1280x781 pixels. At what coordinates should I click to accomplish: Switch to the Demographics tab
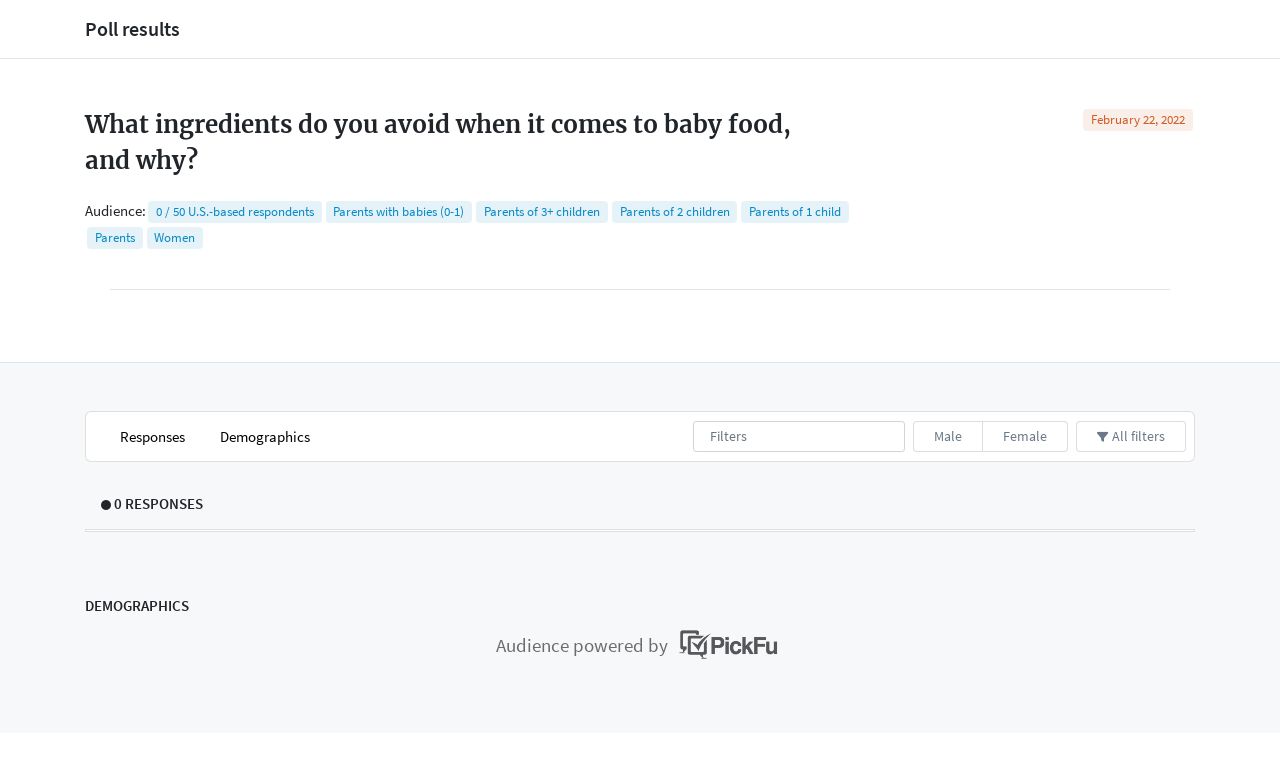click(x=265, y=437)
